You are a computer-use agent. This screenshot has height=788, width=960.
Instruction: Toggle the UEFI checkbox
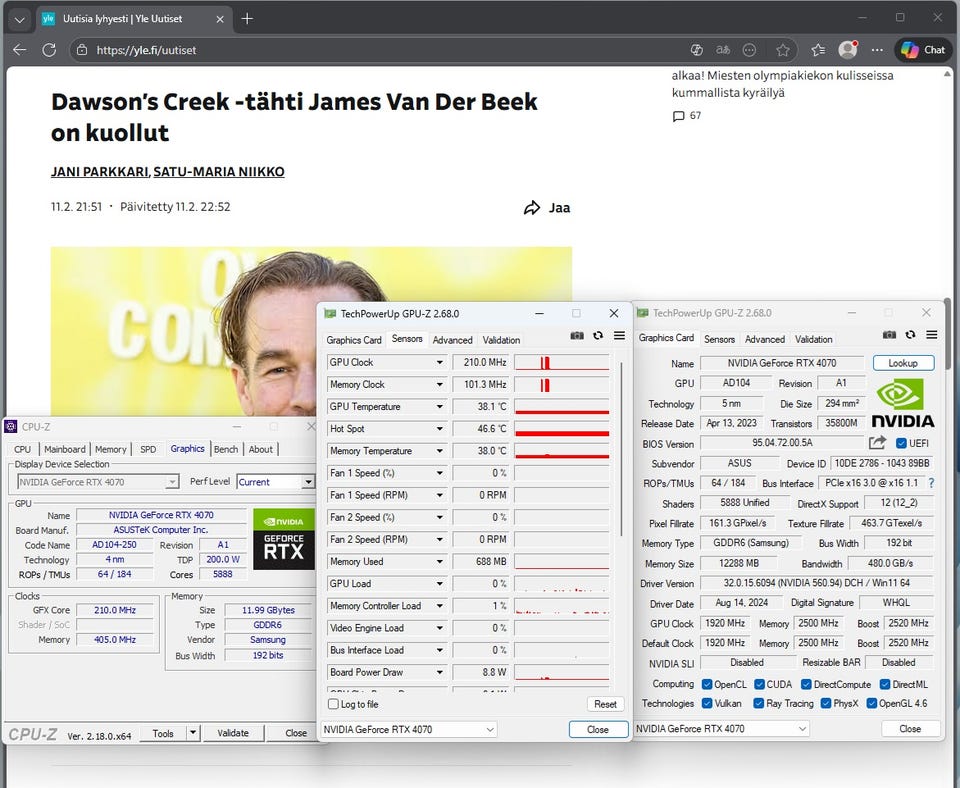tap(901, 443)
